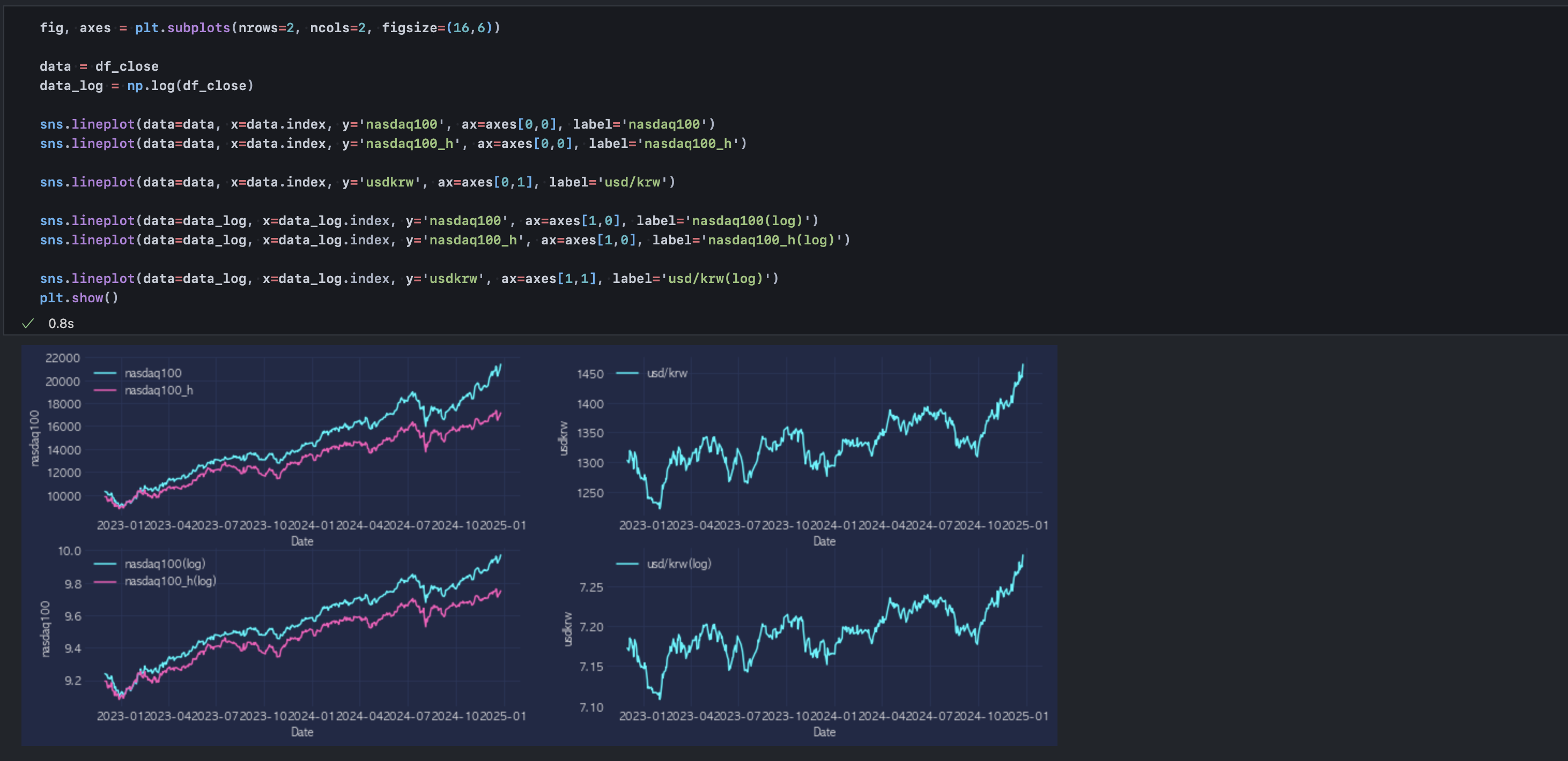
Task: Click the np.log(df_close) expression
Action: 190,86
